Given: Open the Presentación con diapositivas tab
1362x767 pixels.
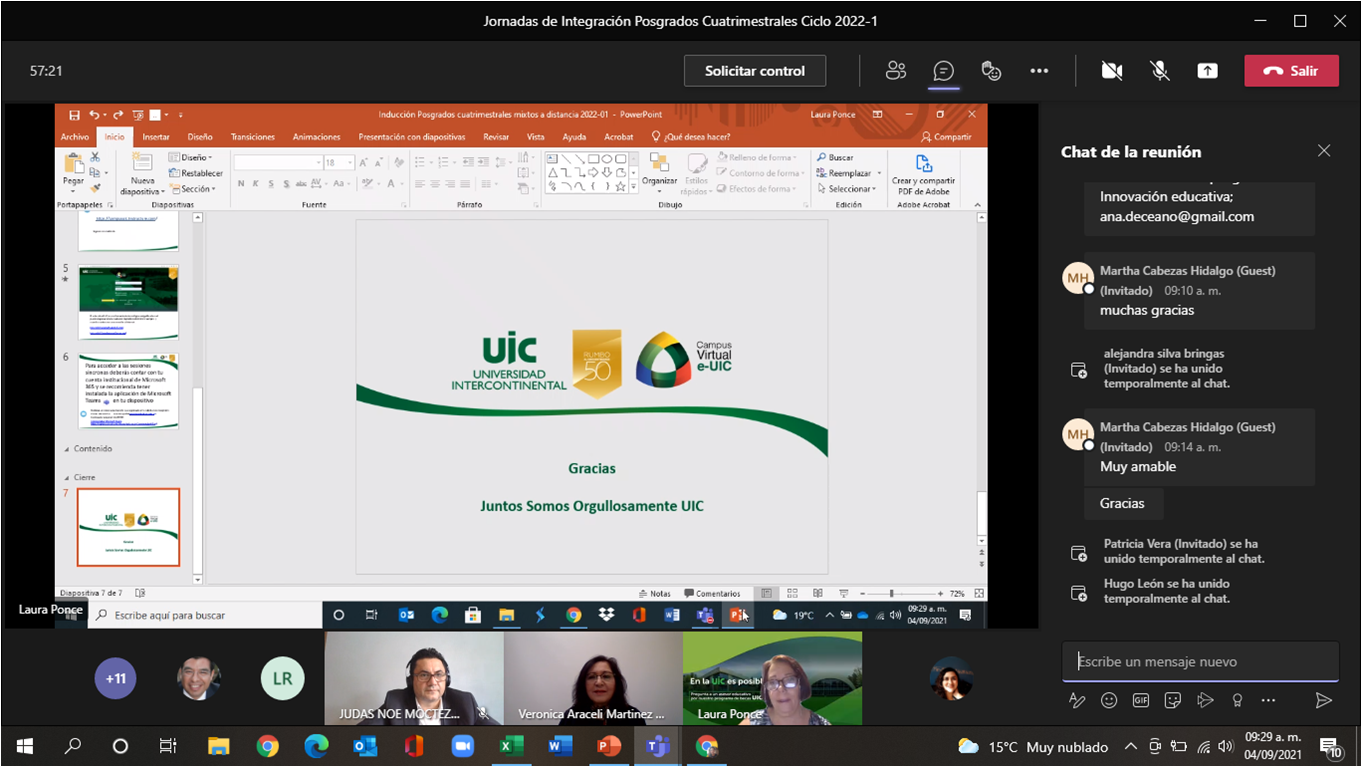Looking at the screenshot, I should tap(412, 137).
